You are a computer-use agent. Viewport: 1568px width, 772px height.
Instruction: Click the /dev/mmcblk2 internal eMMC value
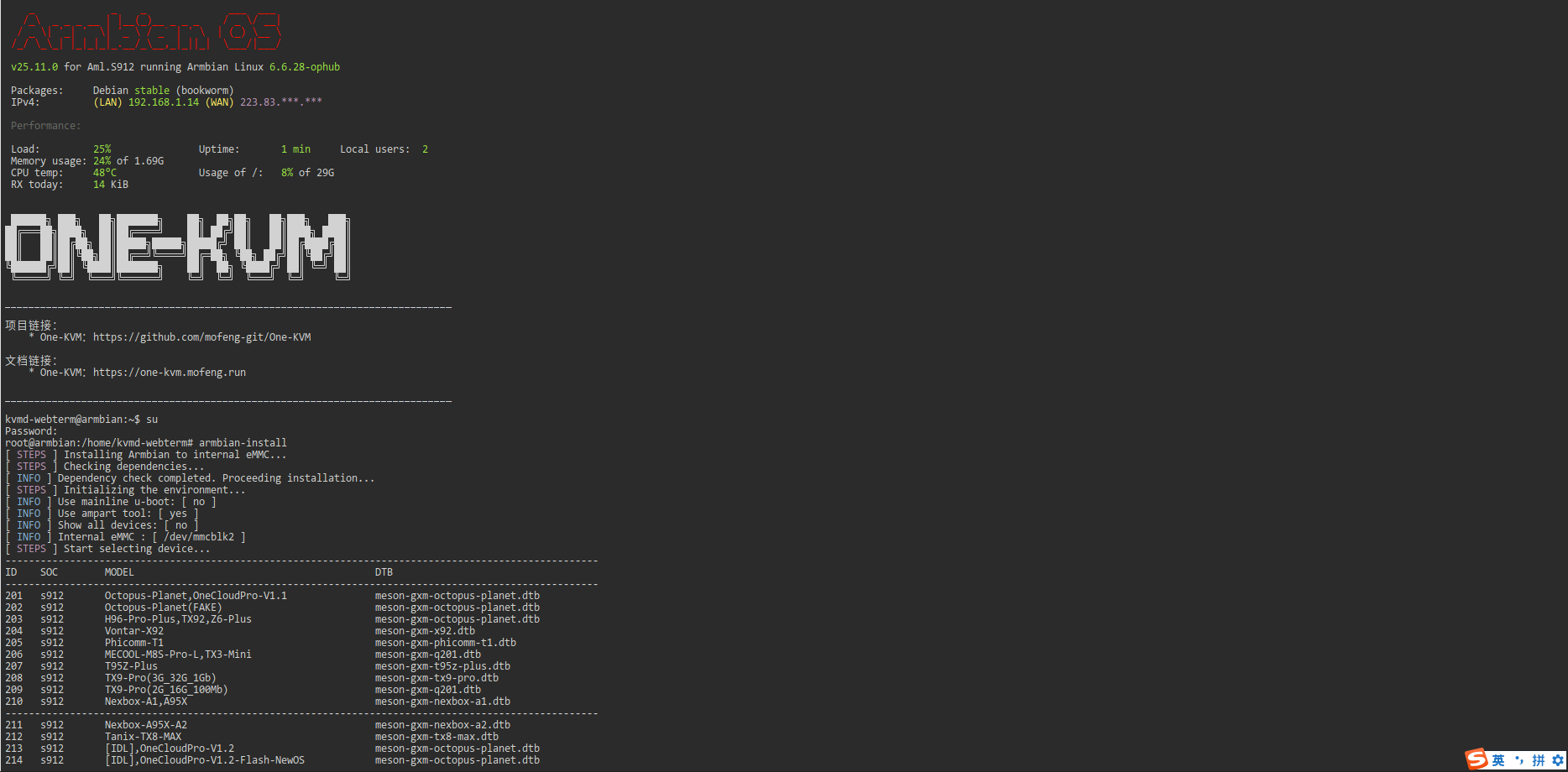click(199, 537)
